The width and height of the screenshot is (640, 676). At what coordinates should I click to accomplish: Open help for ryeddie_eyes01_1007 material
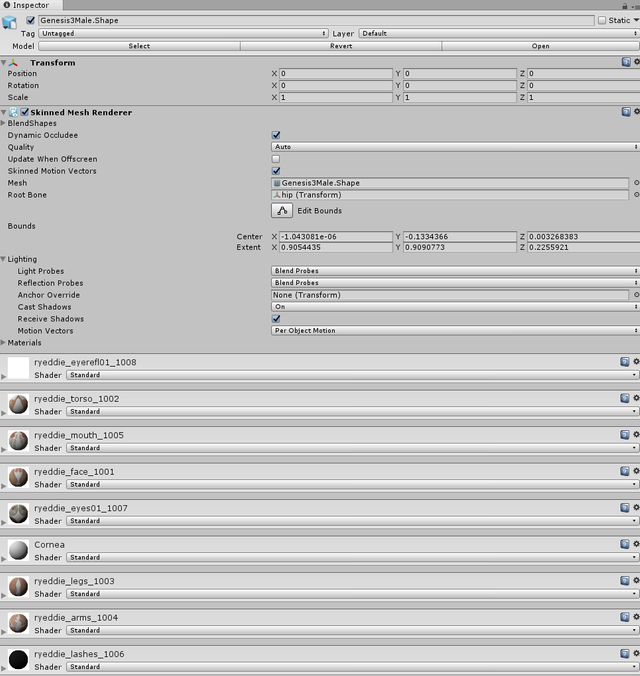(x=624, y=507)
